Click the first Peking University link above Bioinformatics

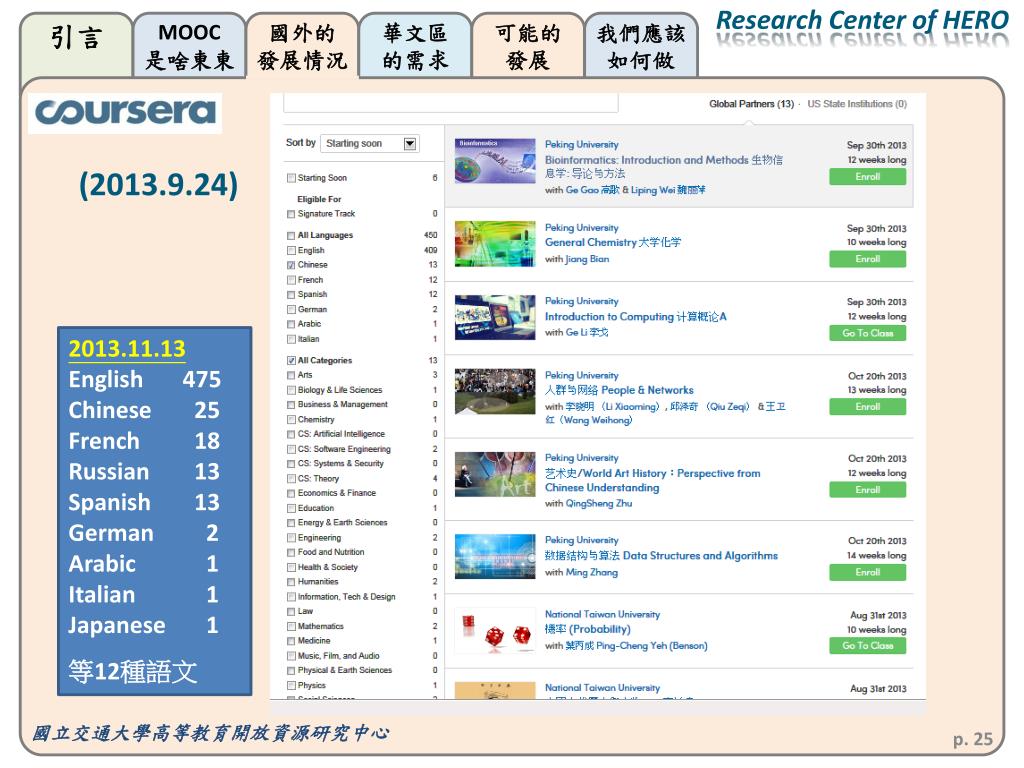point(581,144)
